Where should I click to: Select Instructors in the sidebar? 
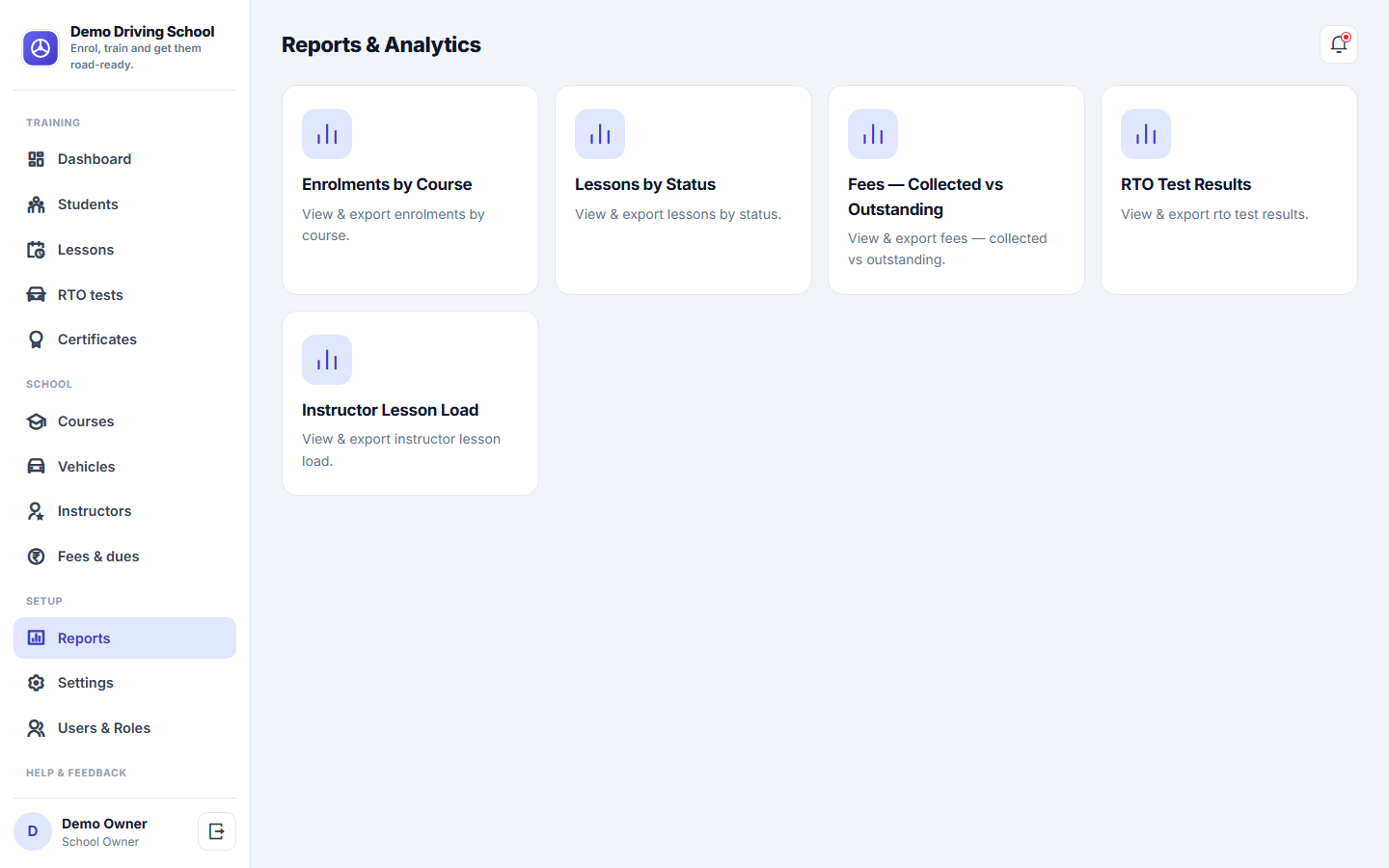point(124,511)
